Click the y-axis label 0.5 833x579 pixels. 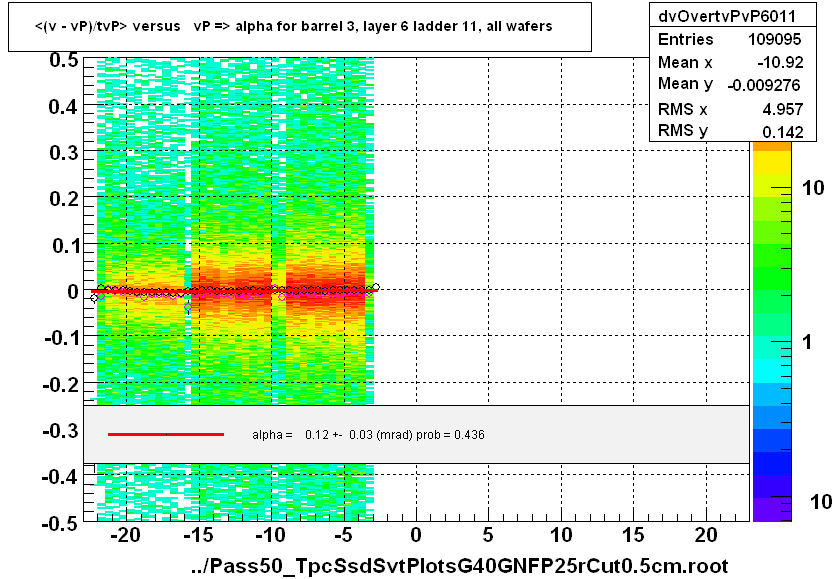64,60
